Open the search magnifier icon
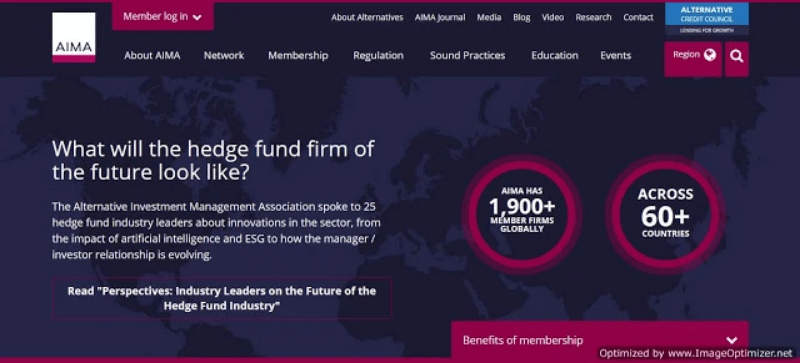The height and width of the screenshot is (363, 800). 736,56
